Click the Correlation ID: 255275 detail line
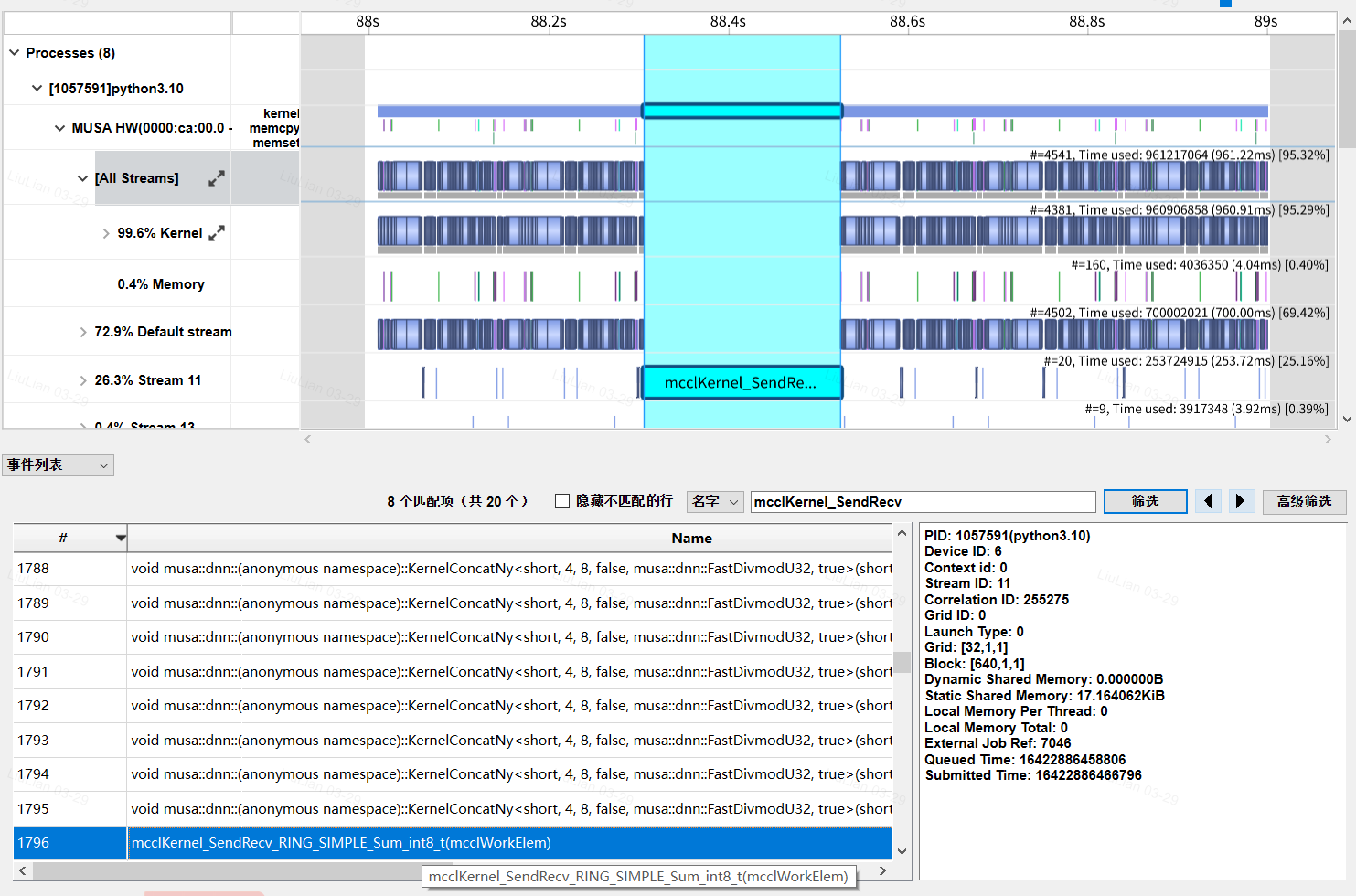The width and height of the screenshot is (1356, 896). [997, 600]
